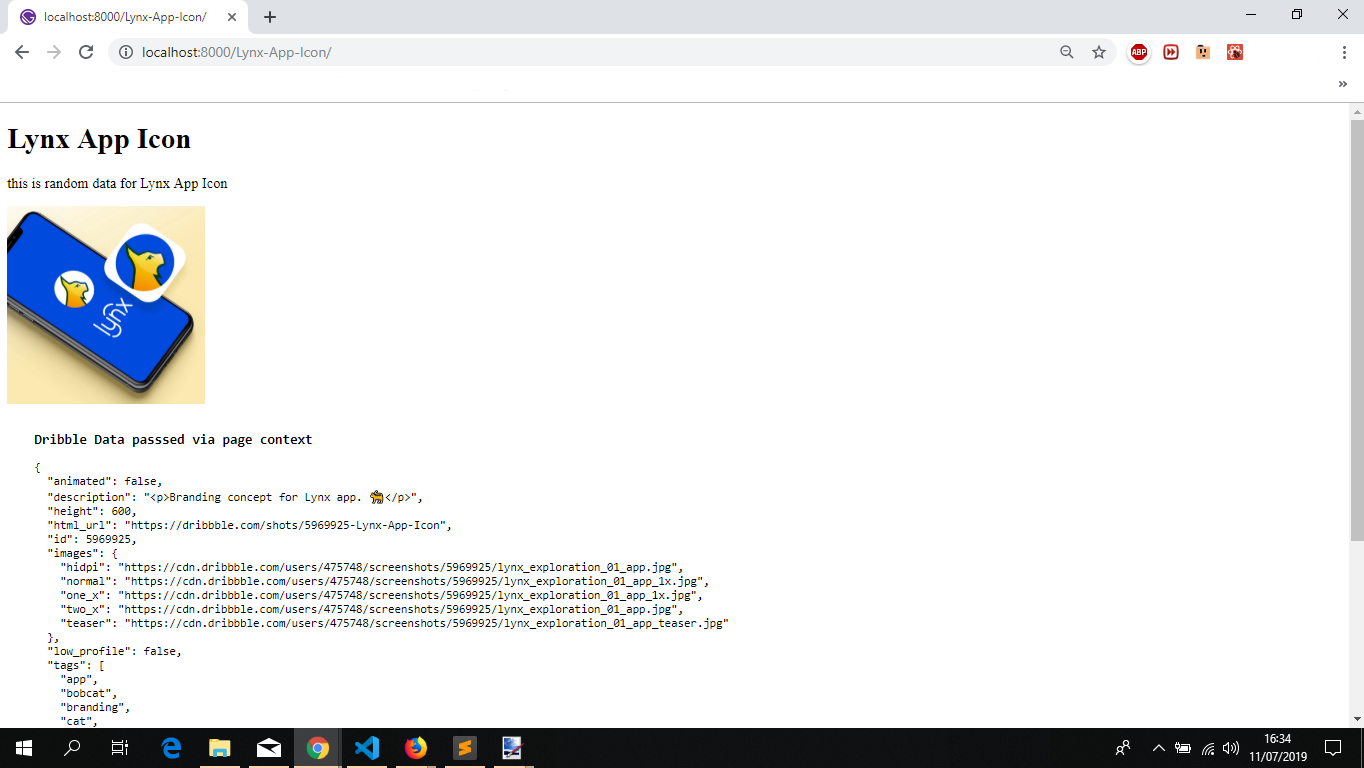
Task: Click the "low_profile": false line
Action: [115, 651]
